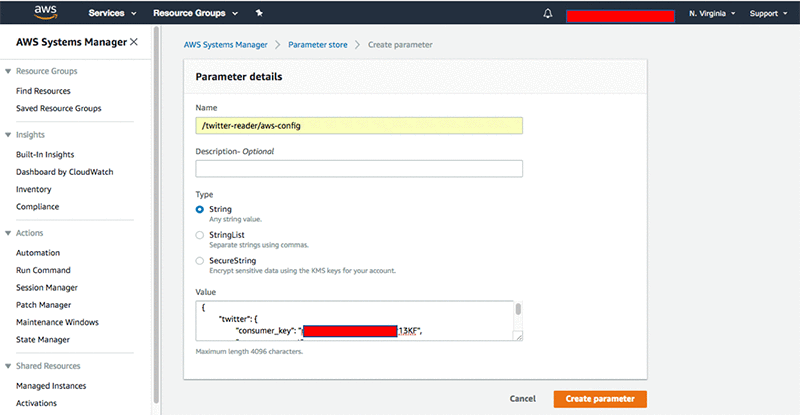Click the Description input field

pyautogui.click(x=359, y=168)
